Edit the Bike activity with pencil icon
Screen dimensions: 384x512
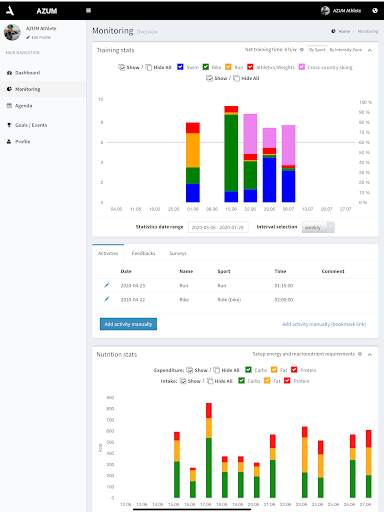point(107,299)
